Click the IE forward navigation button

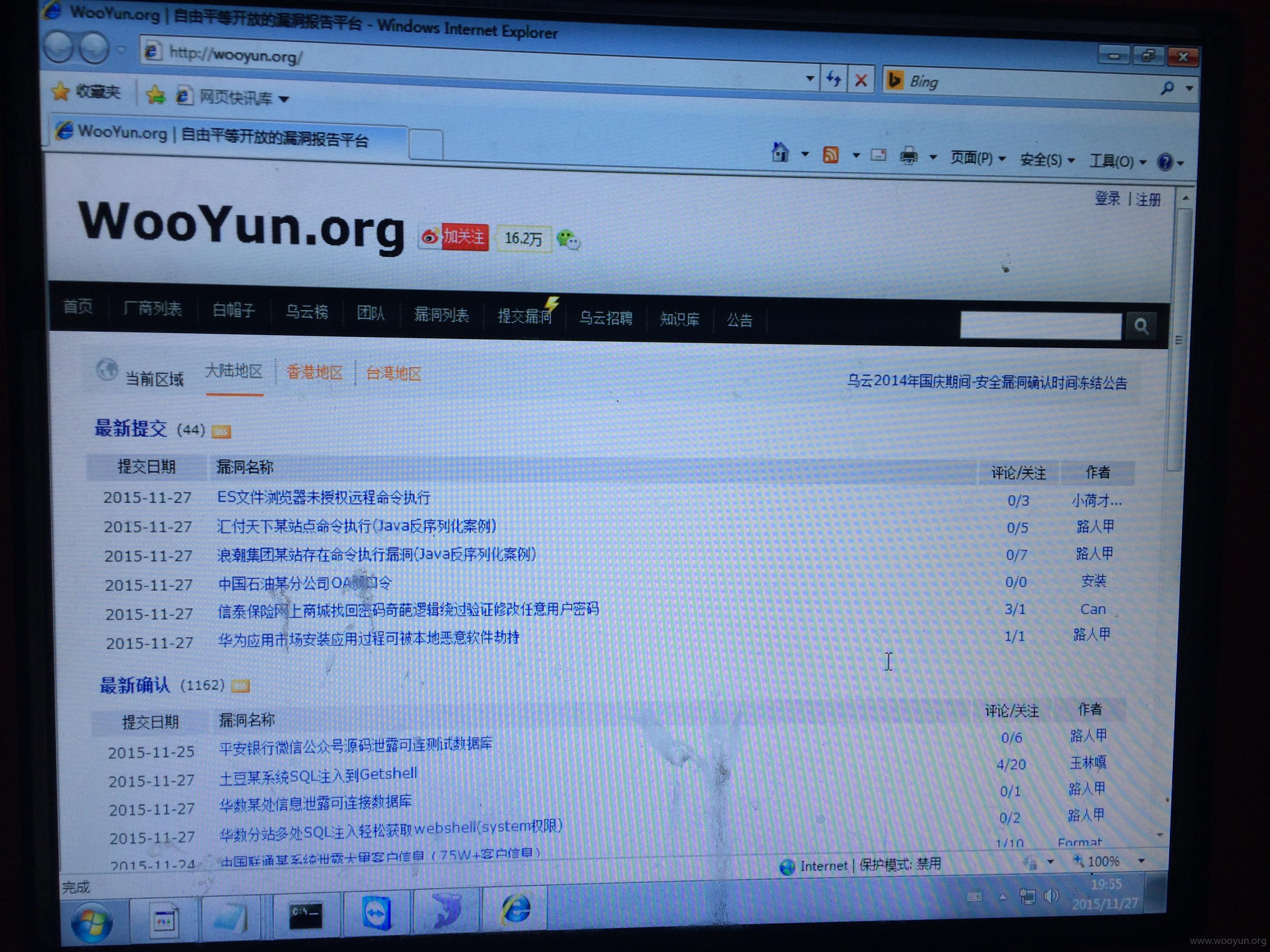point(94,48)
